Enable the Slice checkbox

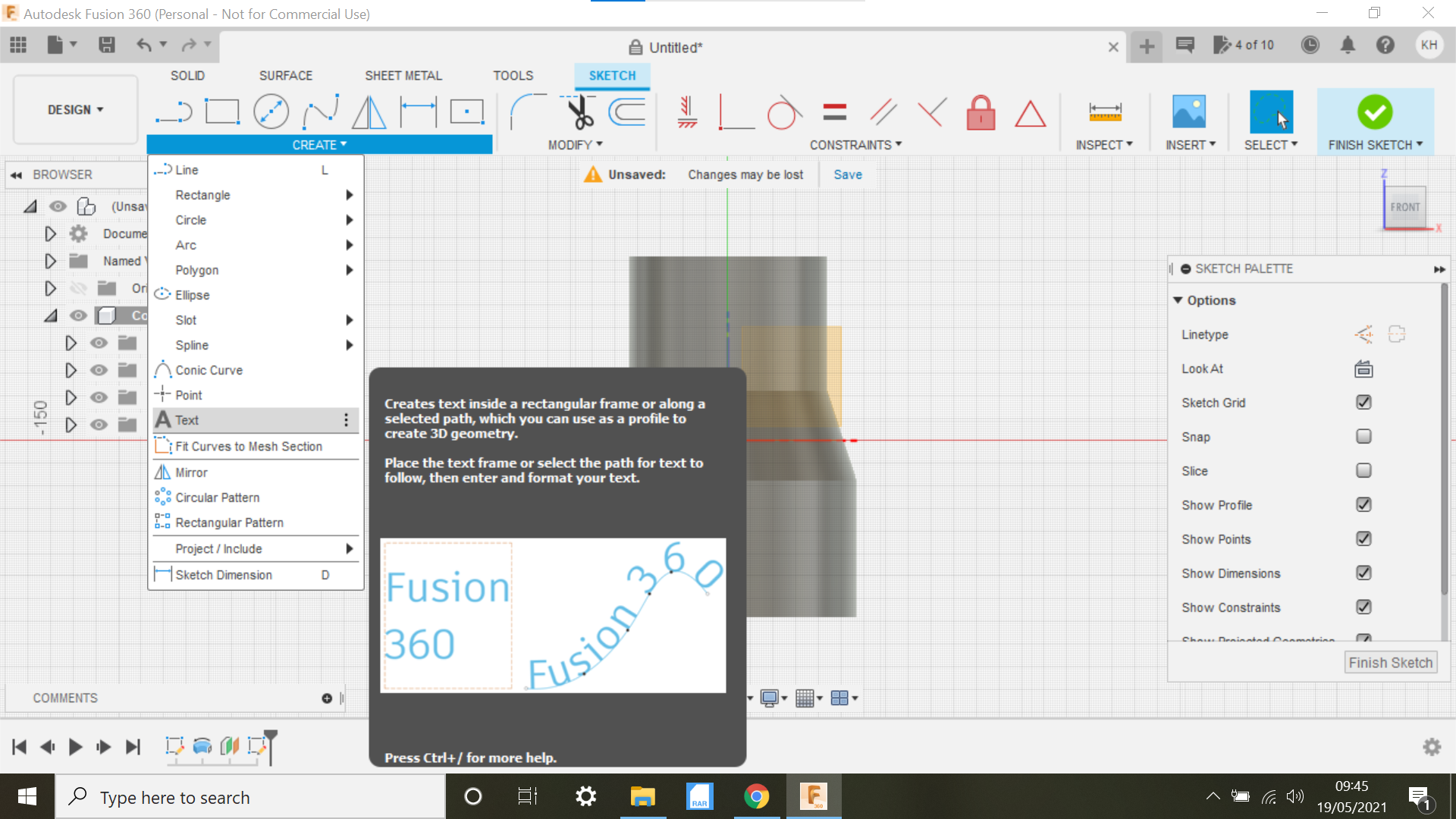tap(1363, 471)
